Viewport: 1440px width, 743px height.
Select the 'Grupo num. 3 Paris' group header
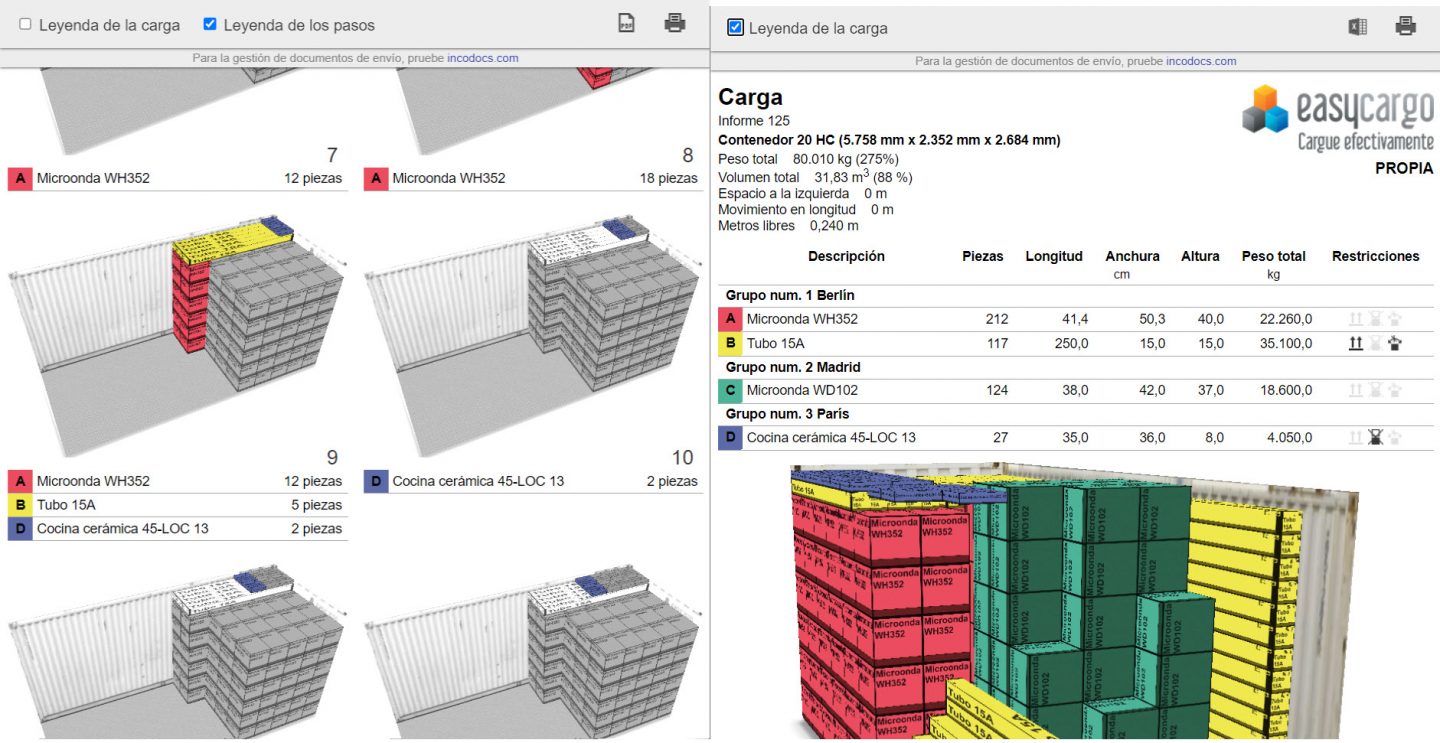coord(788,414)
